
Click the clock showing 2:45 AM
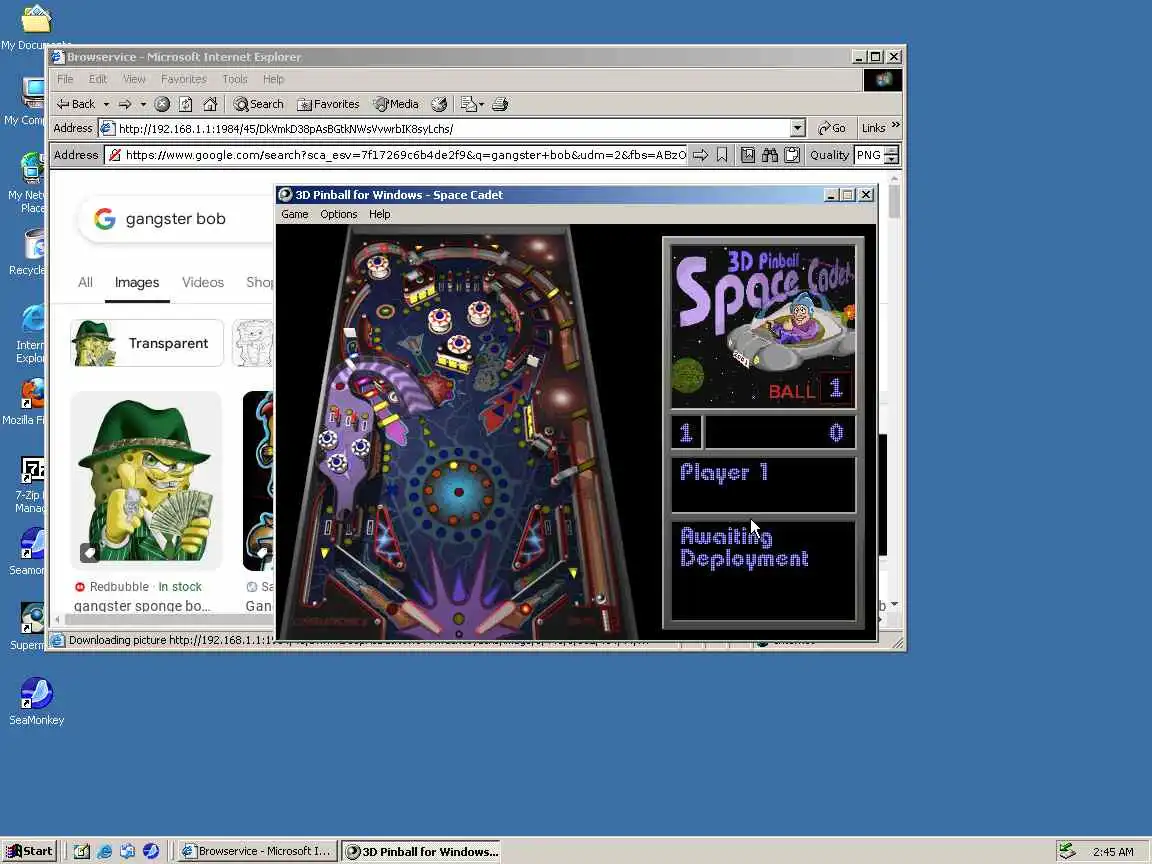pos(1112,852)
